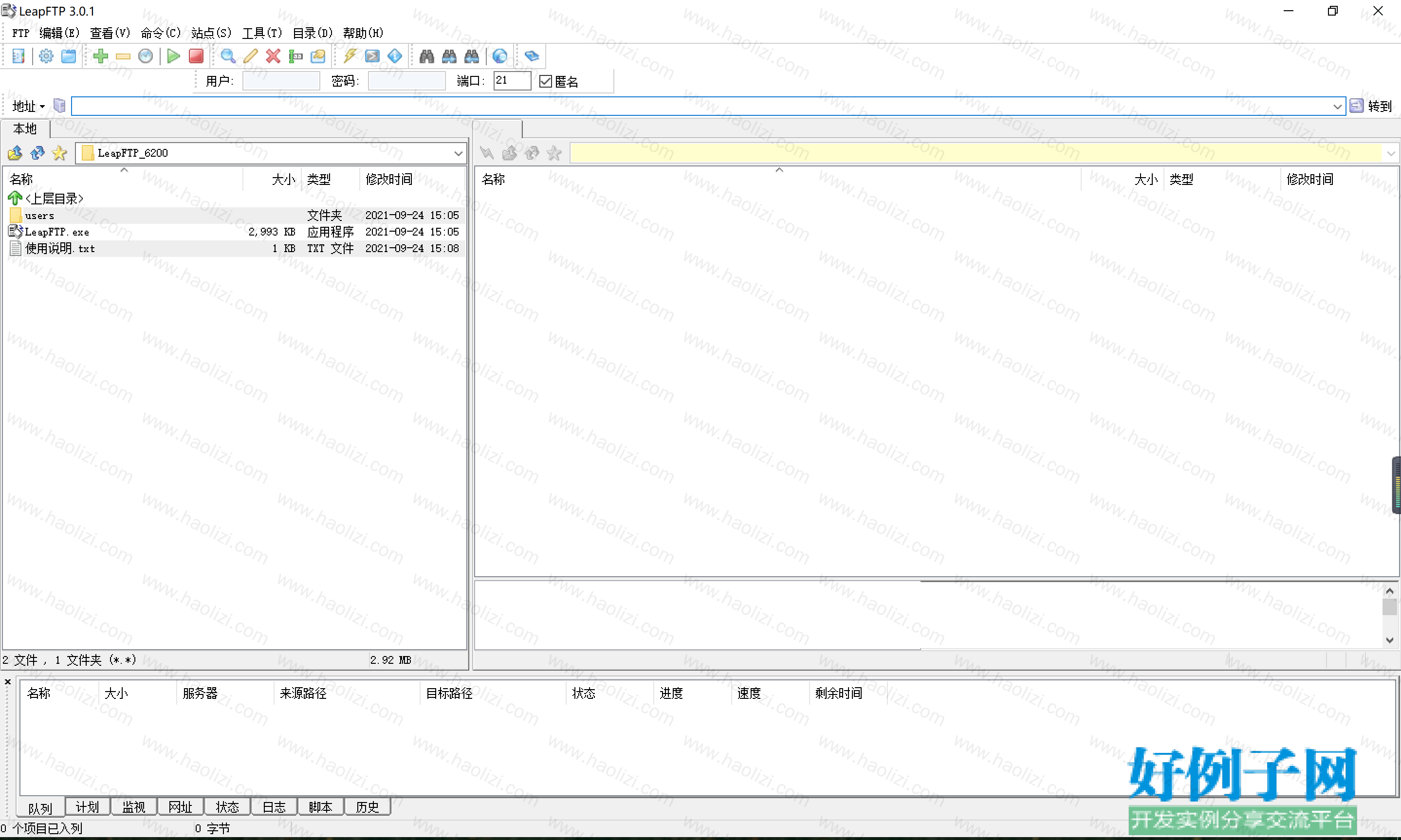Open the 站点(S) menu
This screenshot has height=840, width=1401.
[x=212, y=34]
